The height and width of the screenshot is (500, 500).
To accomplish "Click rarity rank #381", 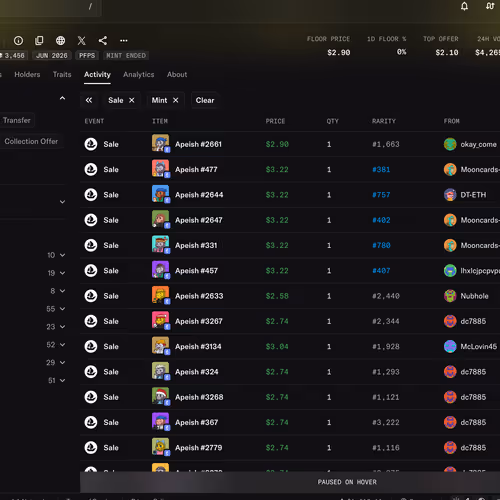I will click(381, 170).
